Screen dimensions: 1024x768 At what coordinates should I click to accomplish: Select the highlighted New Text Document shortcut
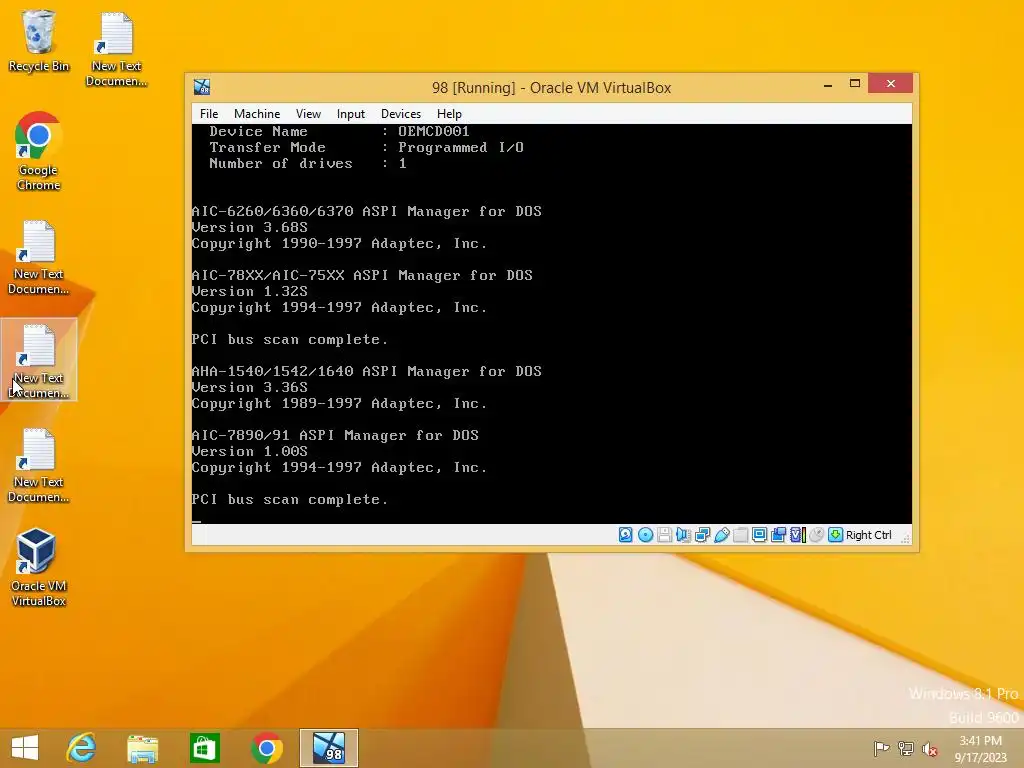(39, 360)
